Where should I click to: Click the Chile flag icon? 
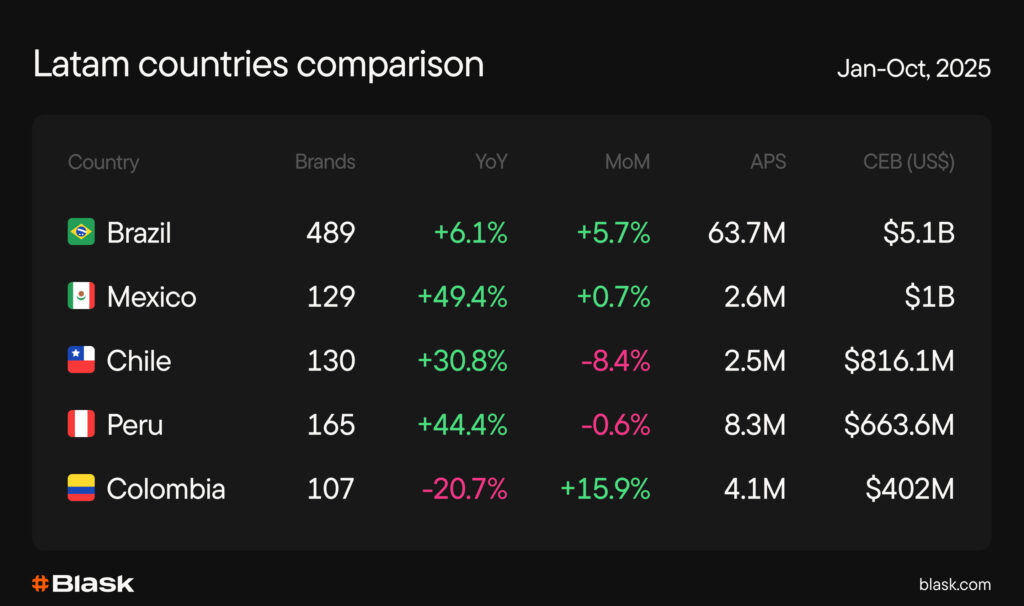tap(81, 360)
